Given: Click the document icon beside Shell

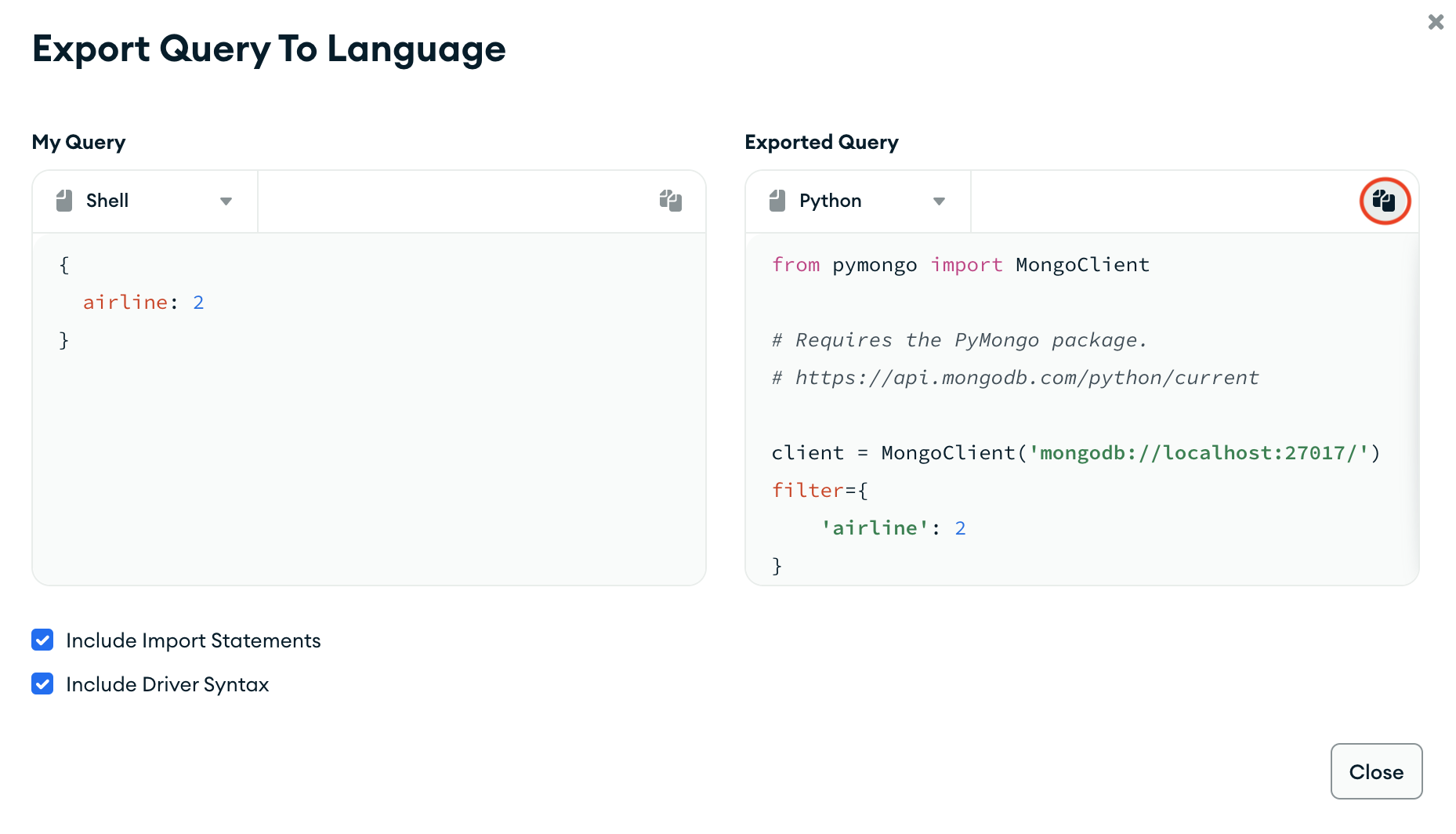Looking at the screenshot, I should click(64, 200).
